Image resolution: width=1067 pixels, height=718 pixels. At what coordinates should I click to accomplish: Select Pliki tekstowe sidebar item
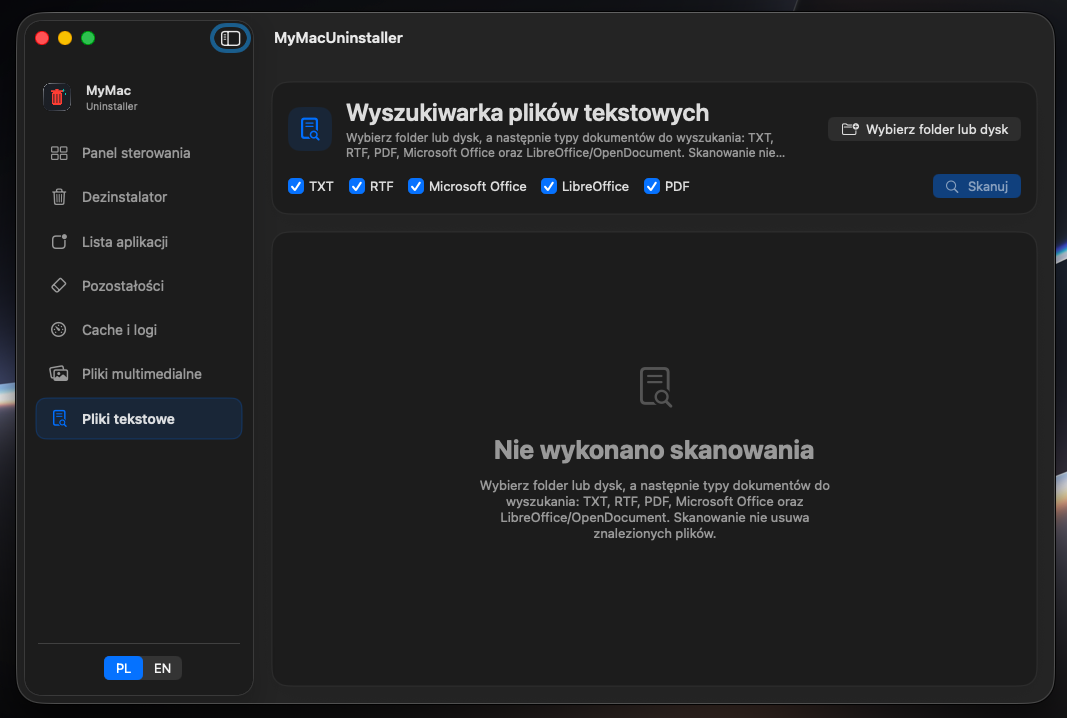tap(139, 419)
